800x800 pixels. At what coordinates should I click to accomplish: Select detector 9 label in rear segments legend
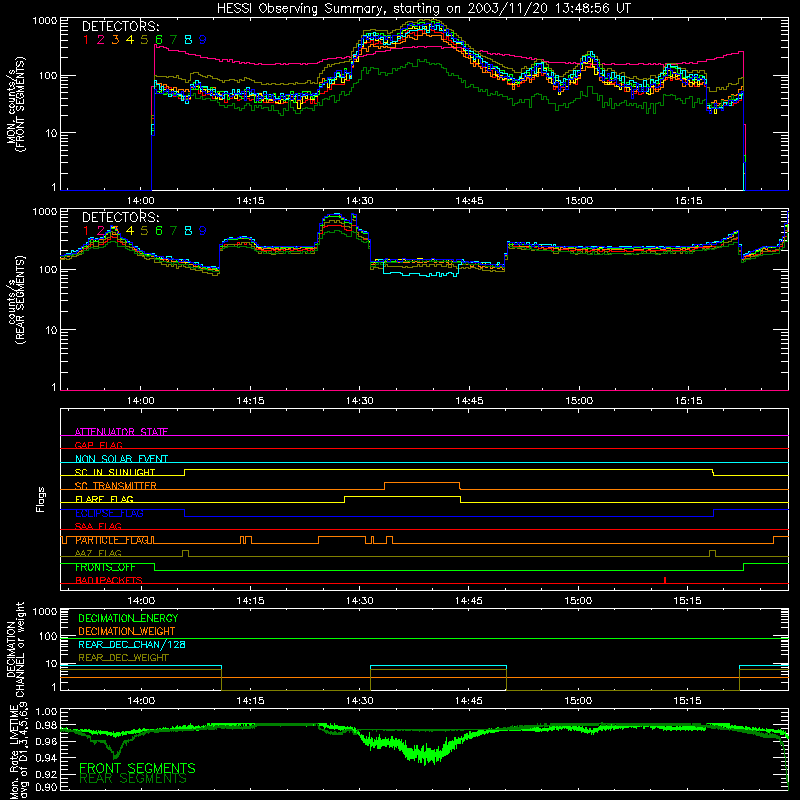(x=203, y=231)
